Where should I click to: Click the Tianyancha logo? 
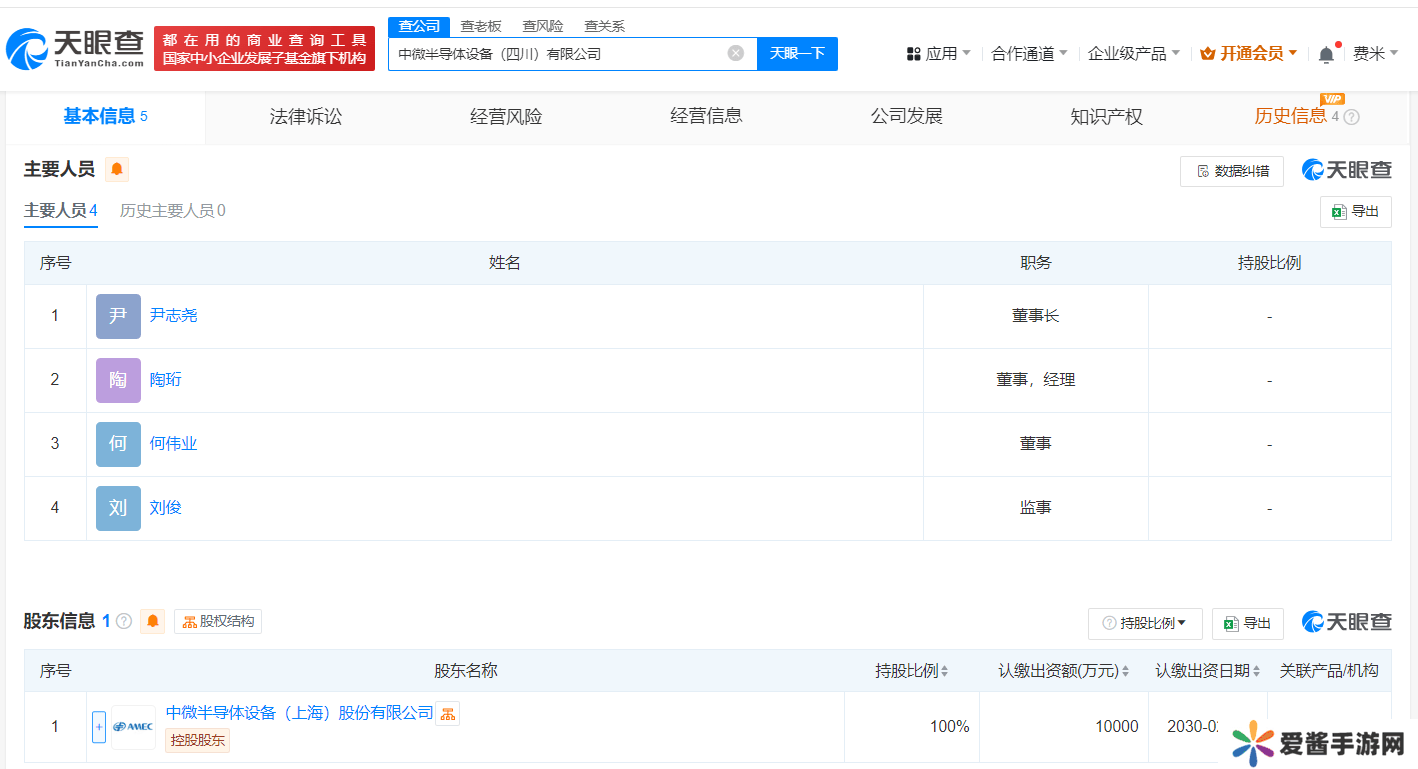[76, 48]
